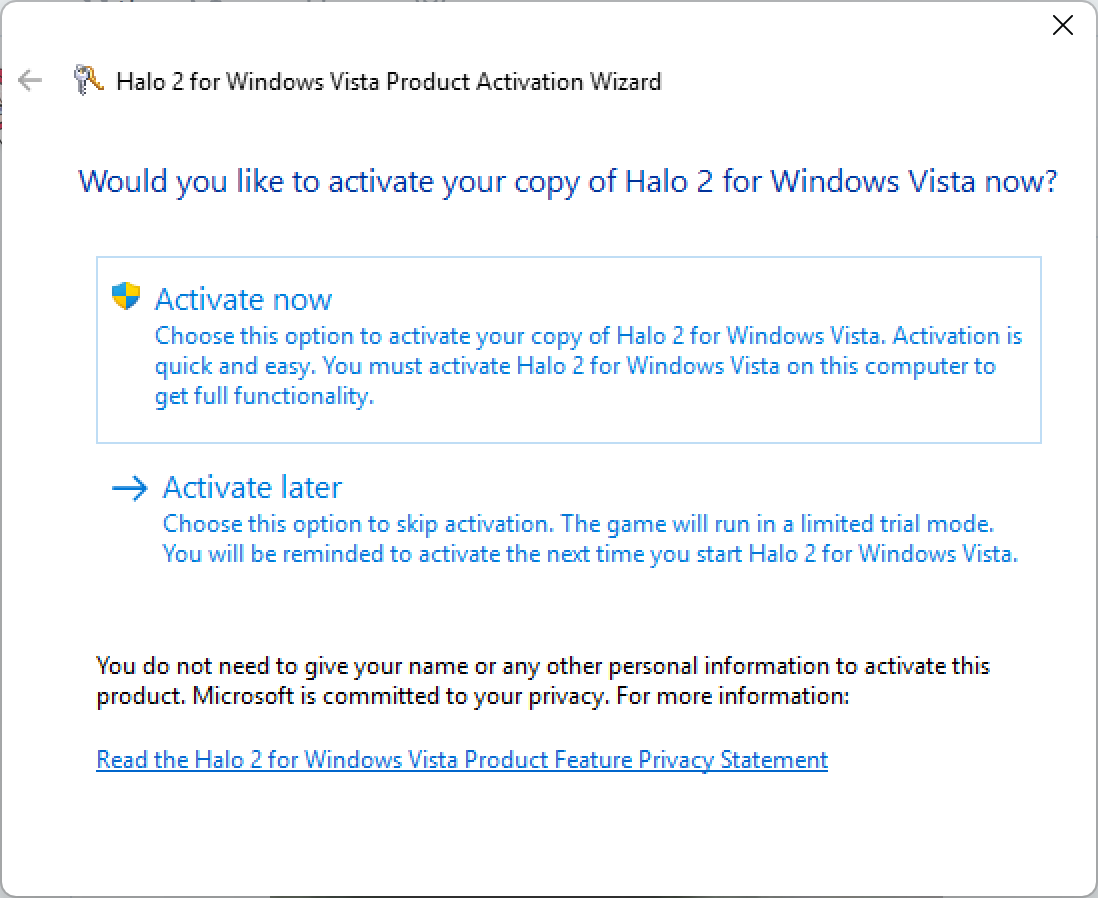The width and height of the screenshot is (1098, 898).
Task: Click the 'You do not need to give your name' text
Action: (x=543, y=666)
